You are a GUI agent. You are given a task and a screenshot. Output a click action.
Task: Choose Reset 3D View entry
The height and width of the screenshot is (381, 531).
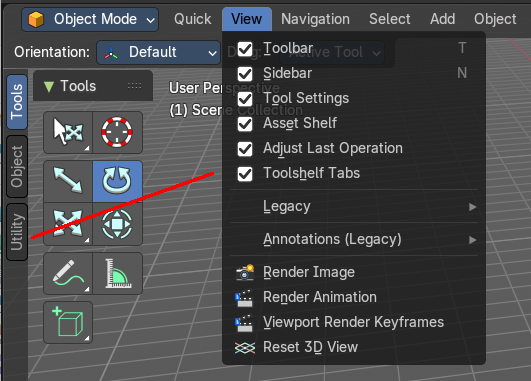click(354, 347)
